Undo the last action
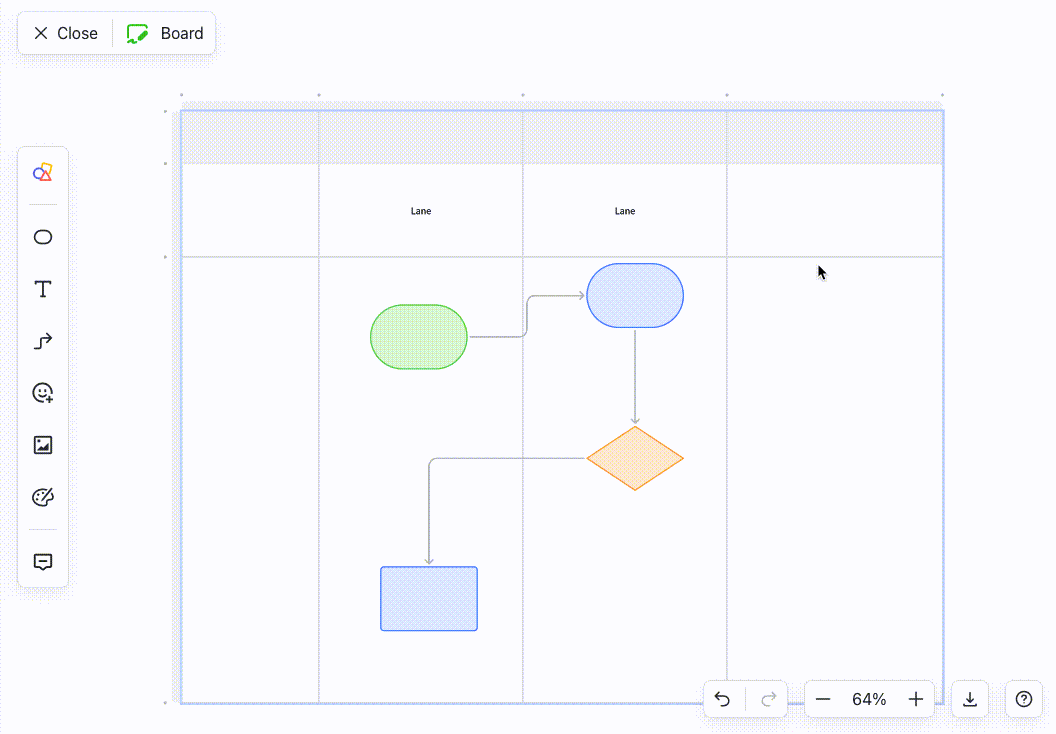Screen dimensions: 1056x734 click(723, 699)
